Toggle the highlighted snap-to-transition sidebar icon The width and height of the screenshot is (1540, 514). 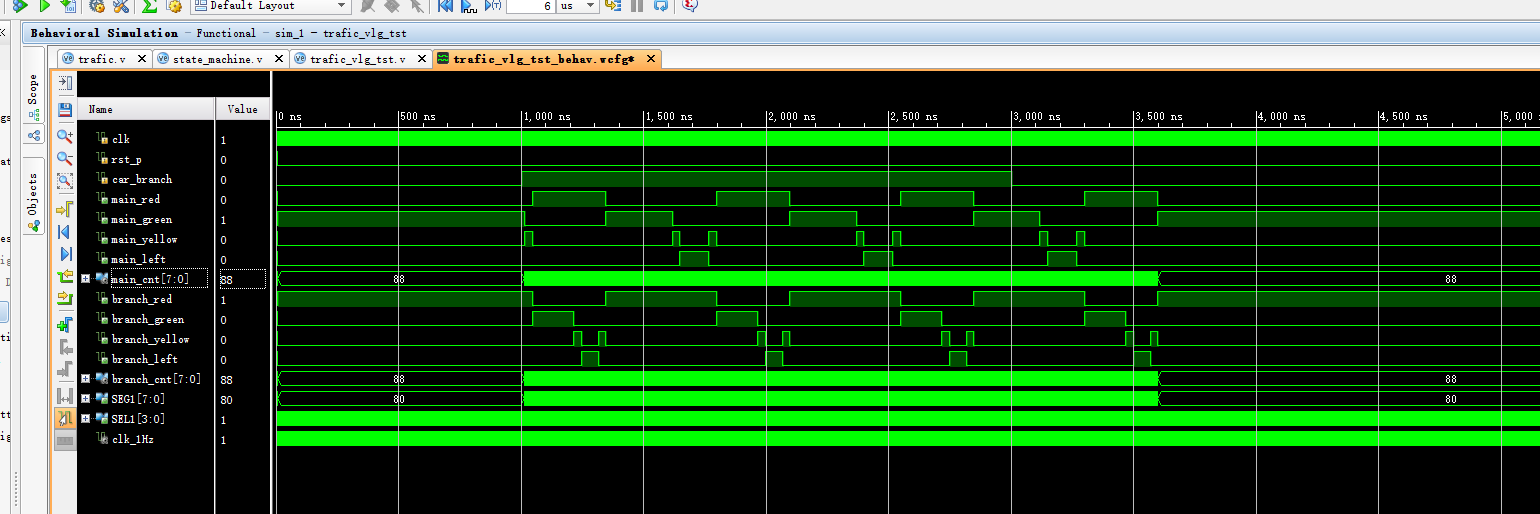[65, 419]
